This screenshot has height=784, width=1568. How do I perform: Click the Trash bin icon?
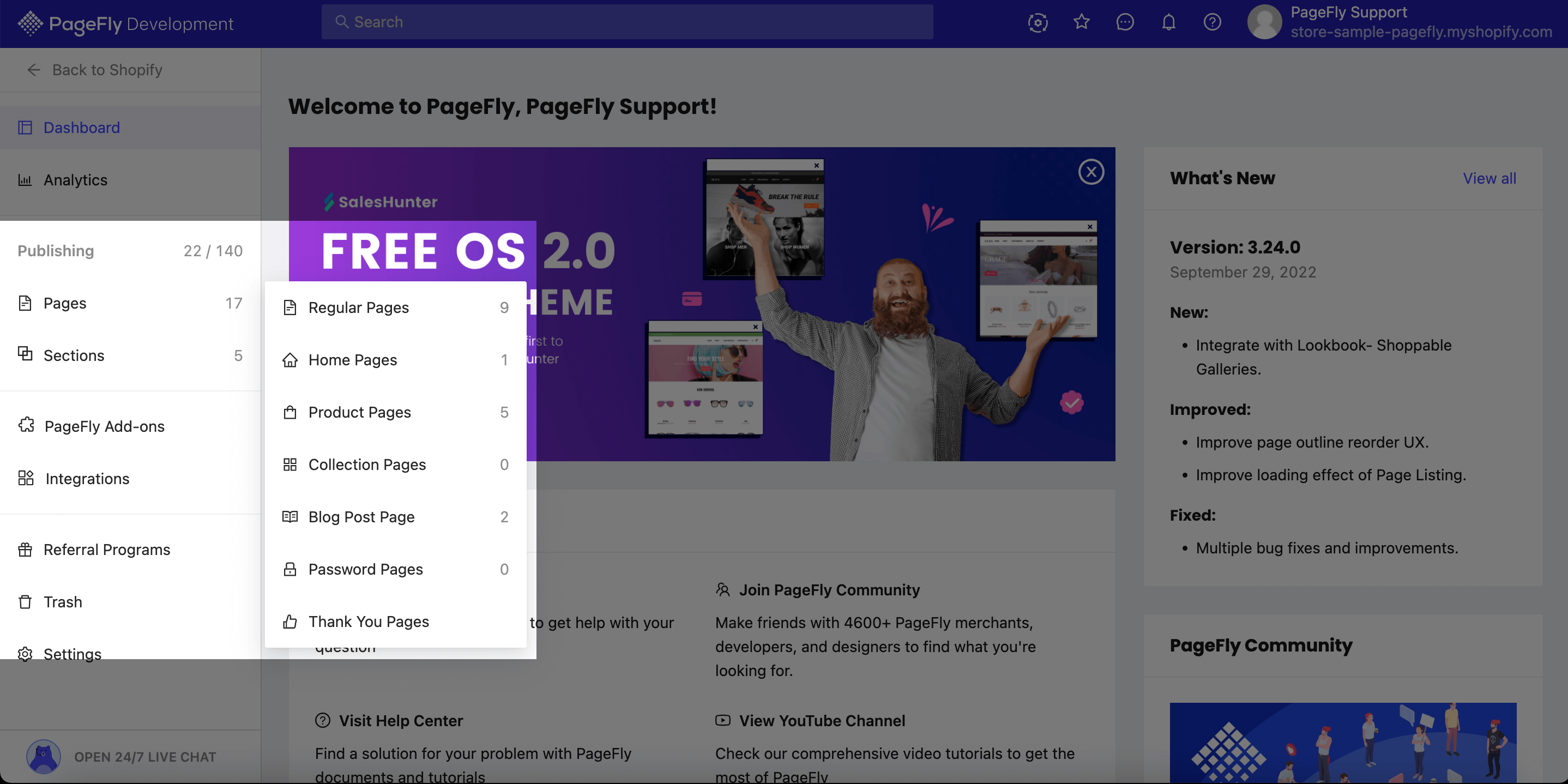coord(25,602)
